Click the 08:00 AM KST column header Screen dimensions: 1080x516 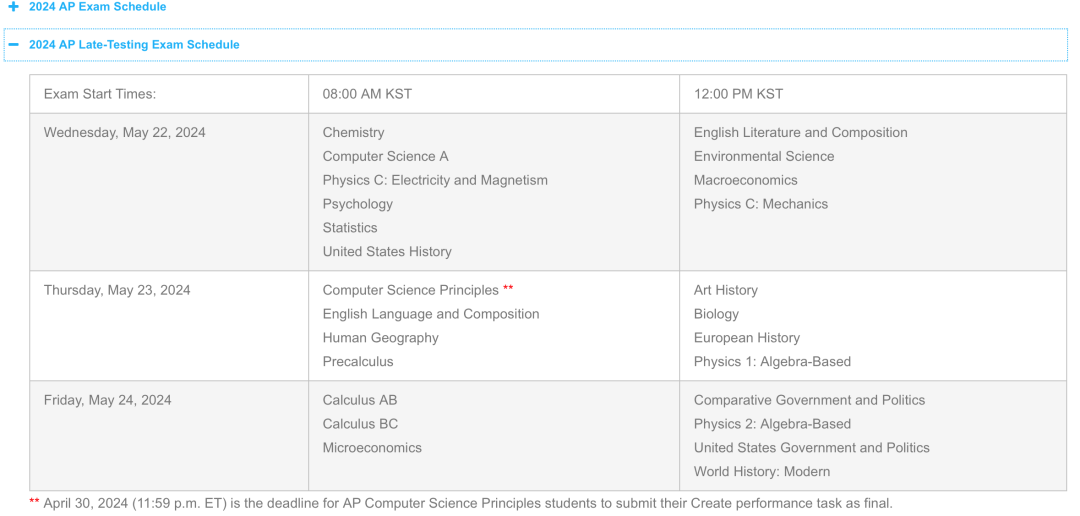coord(367,94)
